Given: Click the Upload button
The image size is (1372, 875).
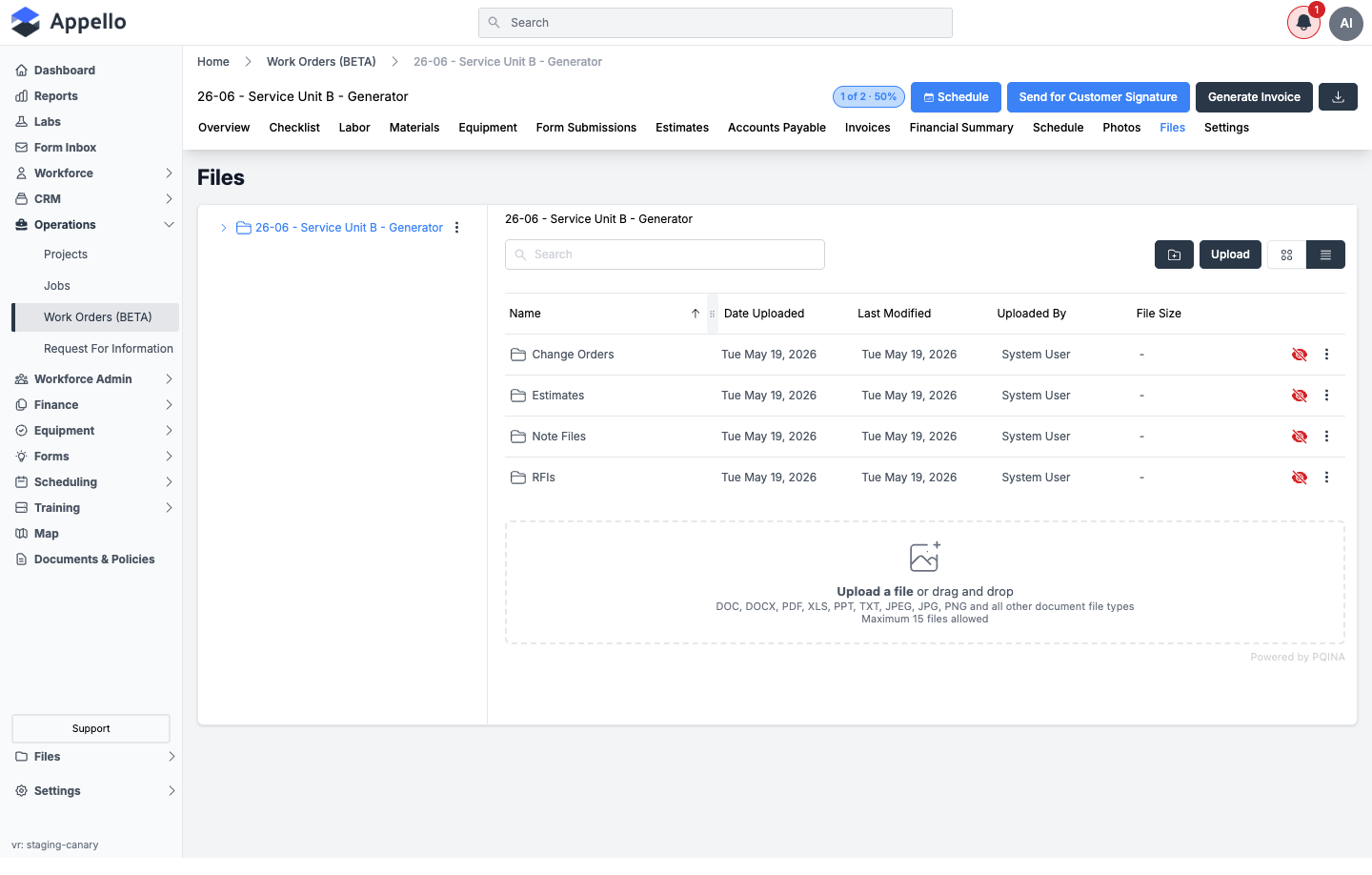Looking at the screenshot, I should coord(1230,254).
